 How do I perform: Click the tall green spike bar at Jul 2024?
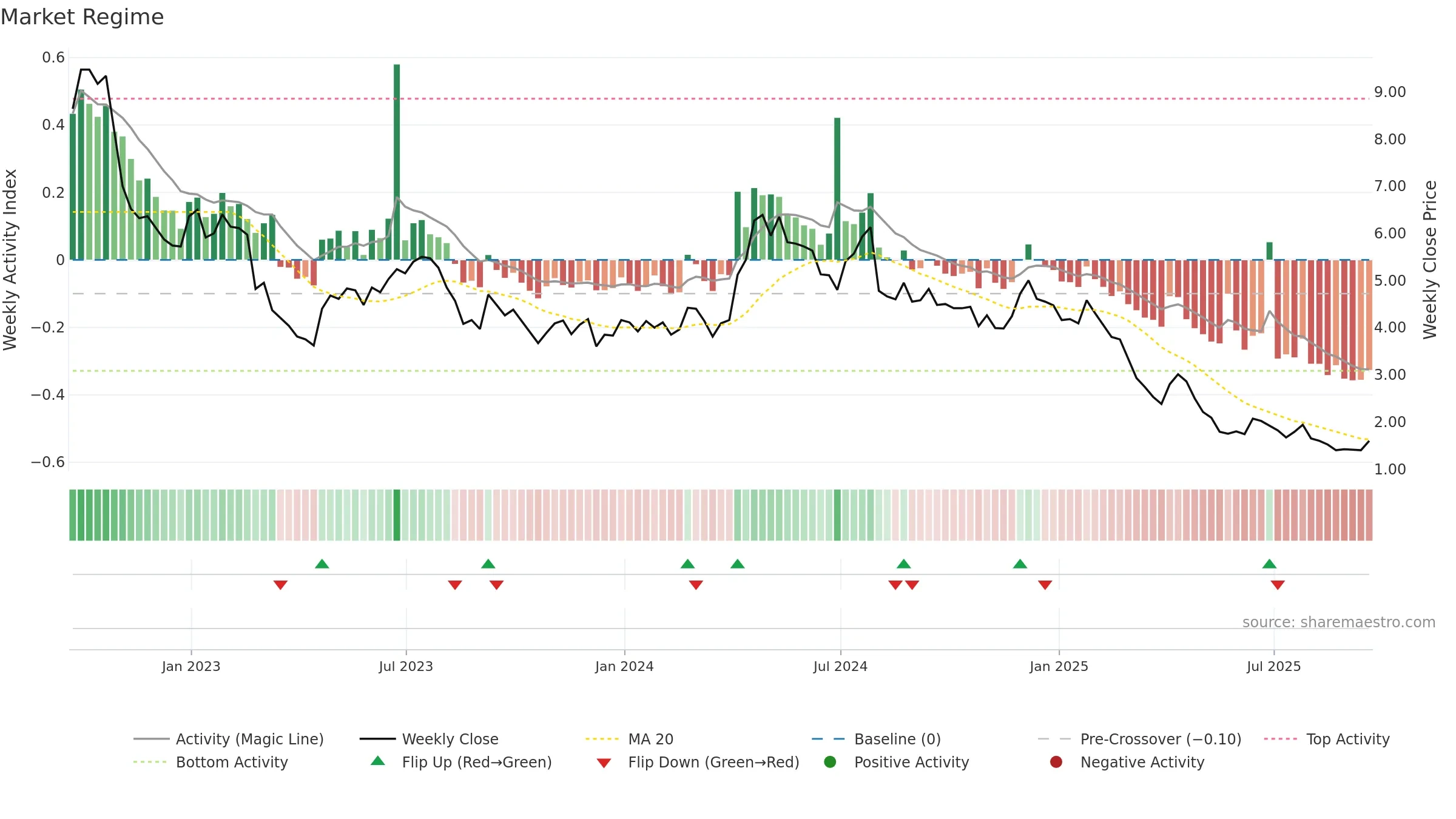[837, 189]
